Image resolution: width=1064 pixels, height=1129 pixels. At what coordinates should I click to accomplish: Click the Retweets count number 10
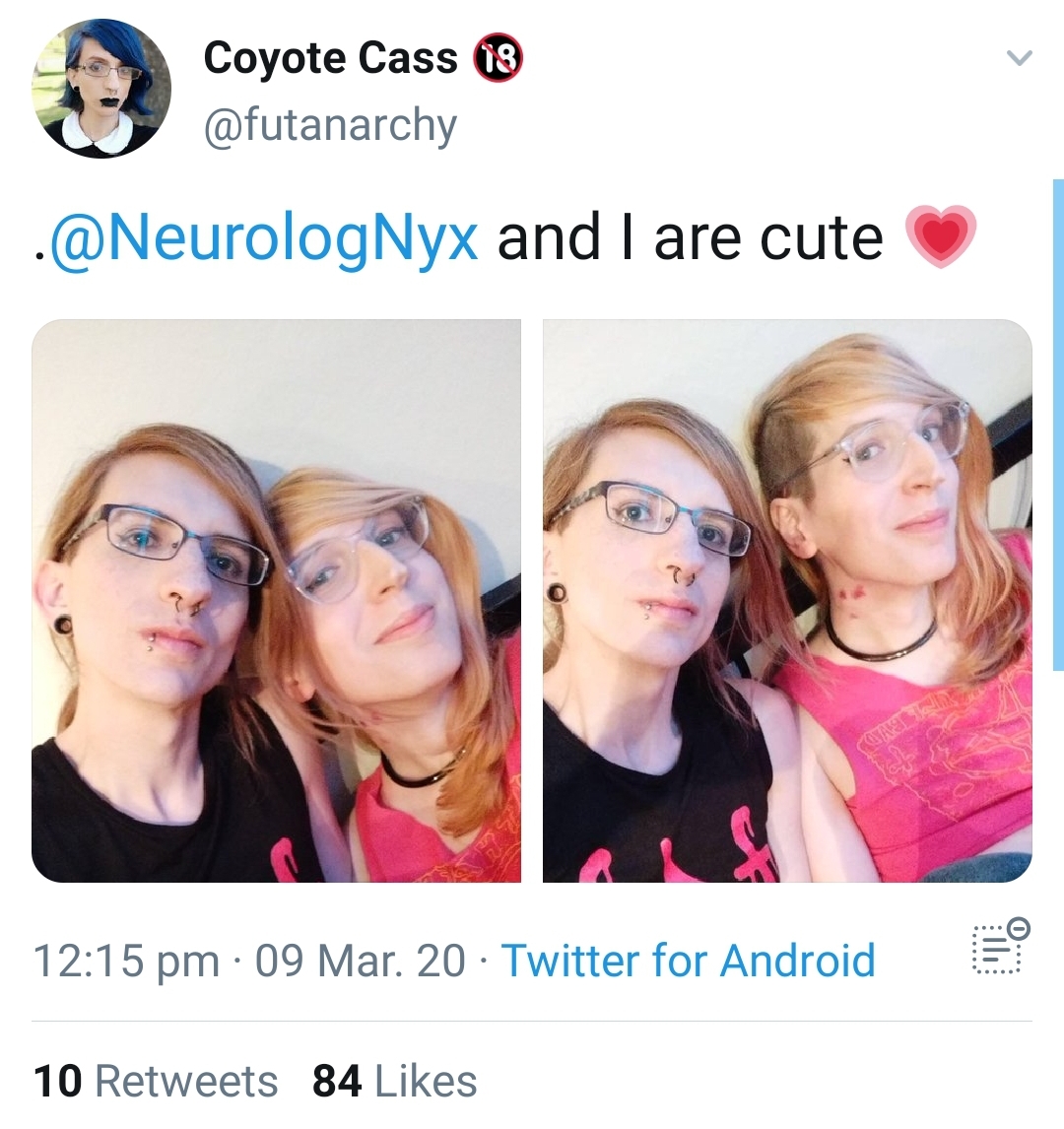click(57, 1081)
